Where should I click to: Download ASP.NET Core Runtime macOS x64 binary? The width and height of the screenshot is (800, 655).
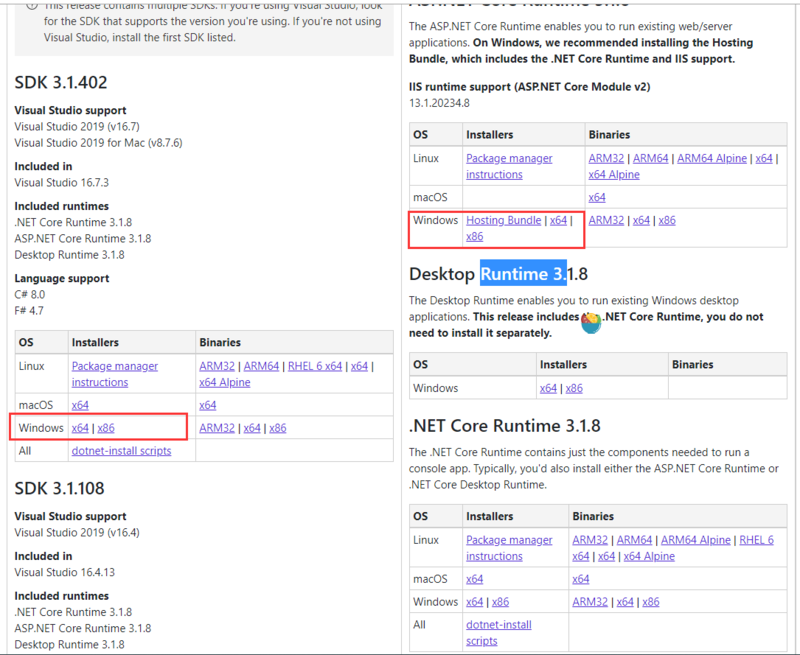click(x=597, y=198)
